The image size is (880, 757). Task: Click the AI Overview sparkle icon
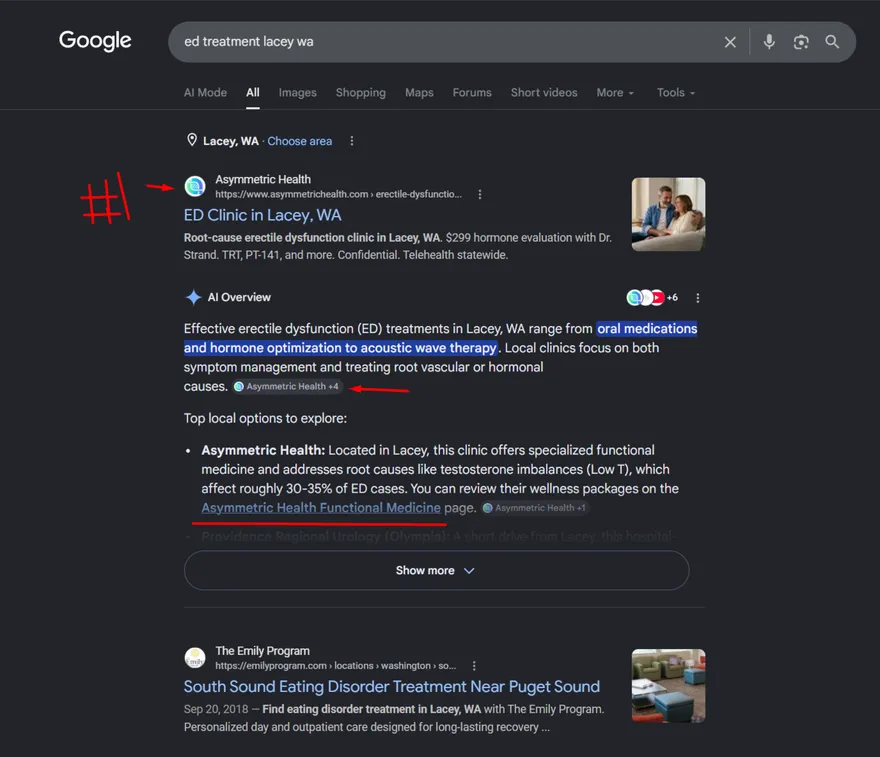pos(193,297)
